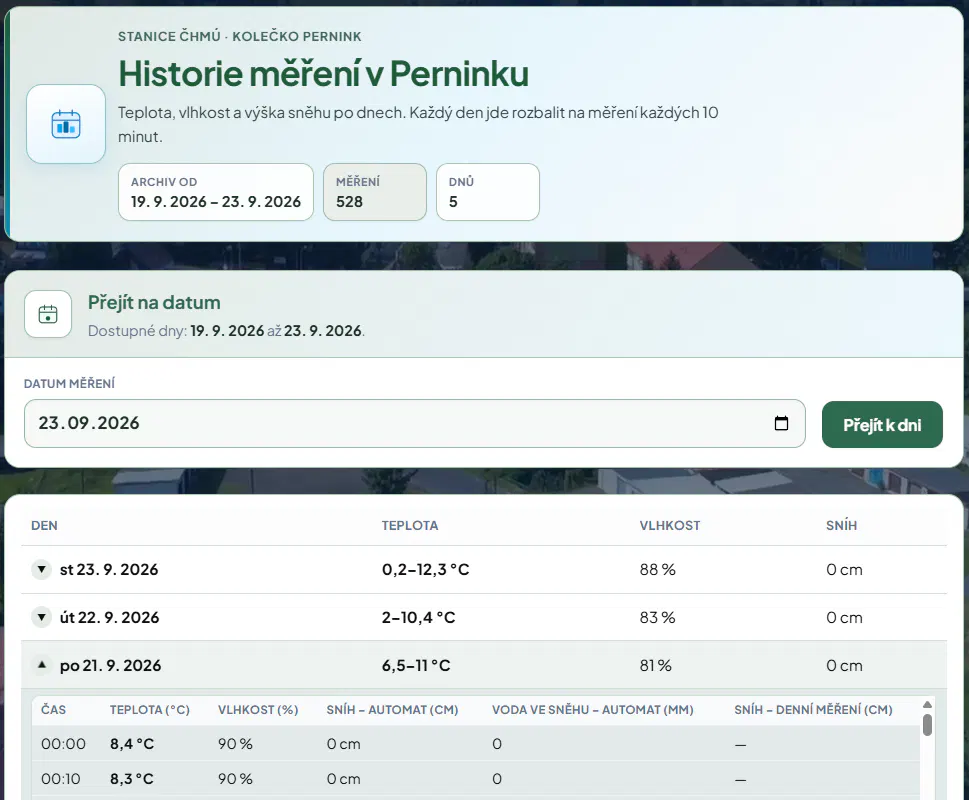Click the Archiv od date range card

(216, 192)
